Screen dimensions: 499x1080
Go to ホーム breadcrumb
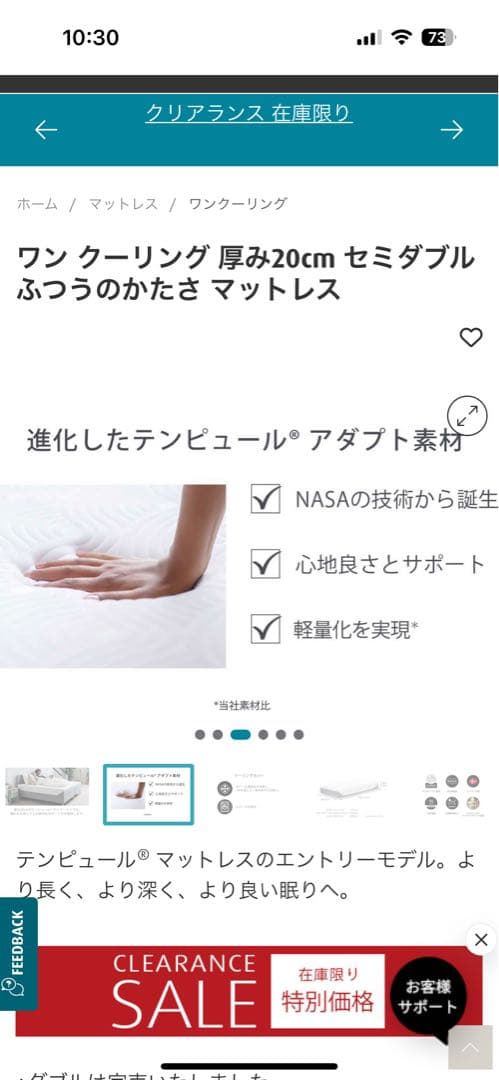[x=37, y=204]
